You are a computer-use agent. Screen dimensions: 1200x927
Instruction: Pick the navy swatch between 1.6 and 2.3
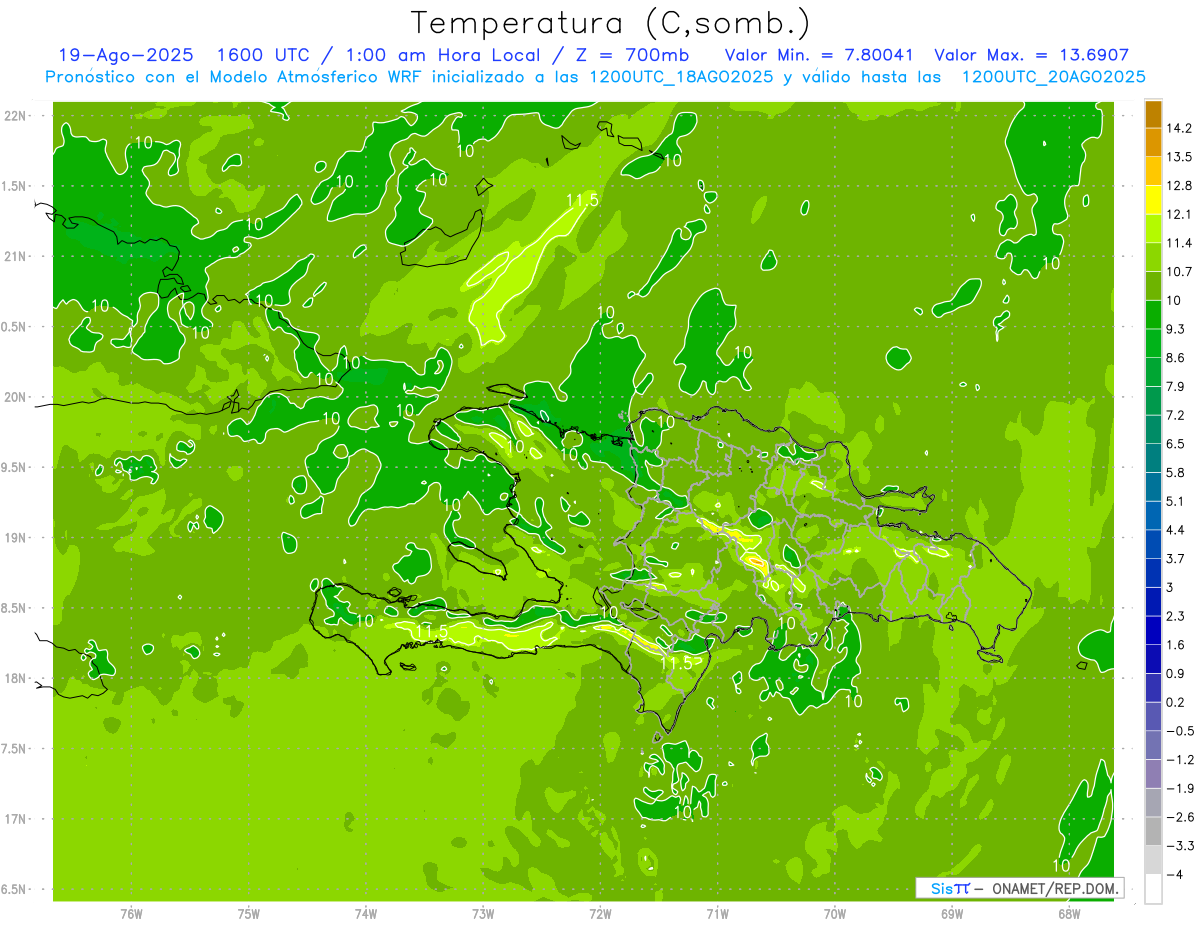click(x=1153, y=630)
